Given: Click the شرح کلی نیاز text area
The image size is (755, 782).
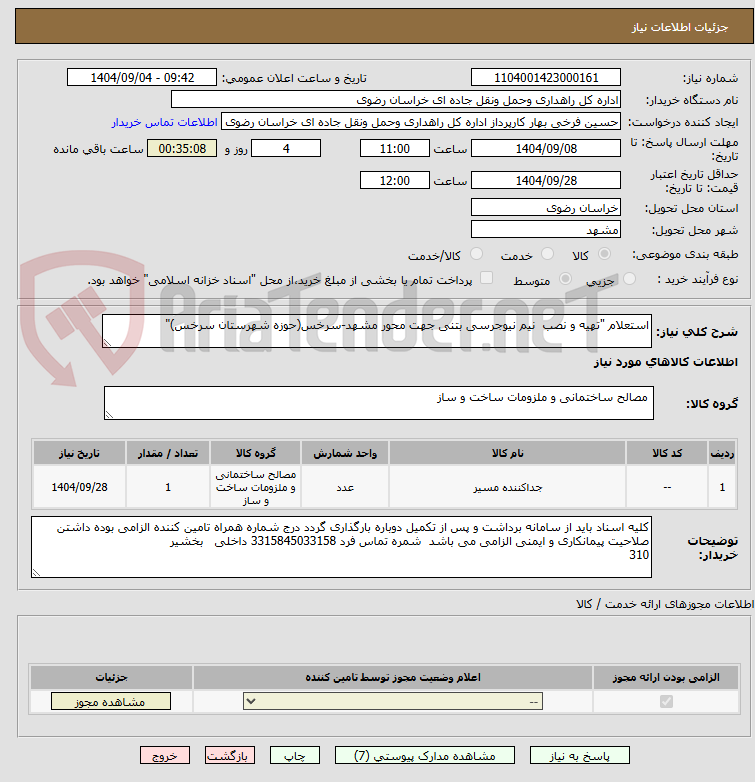Looking at the screenshot, I should (x=377, y=331).
